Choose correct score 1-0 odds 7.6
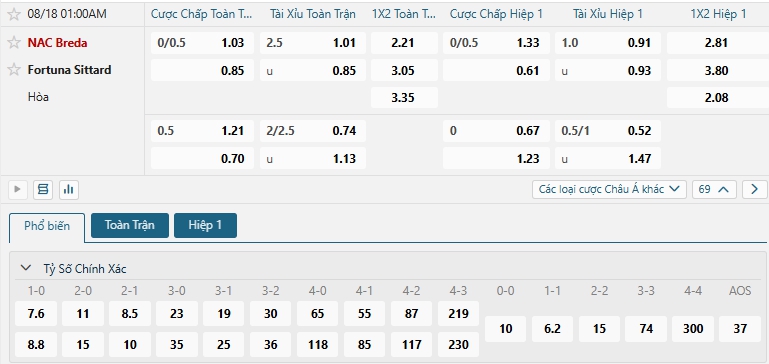Viewport: 769px width, 364px height. click(x=36, y=314)
